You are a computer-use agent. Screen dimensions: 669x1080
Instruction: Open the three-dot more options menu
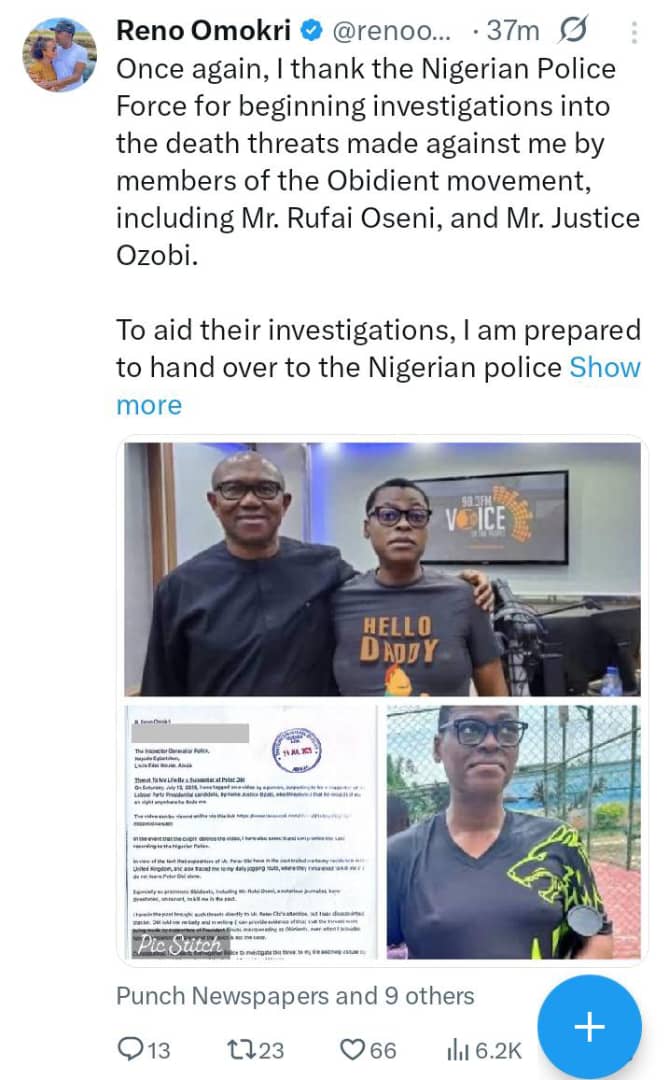pos(634,33)
